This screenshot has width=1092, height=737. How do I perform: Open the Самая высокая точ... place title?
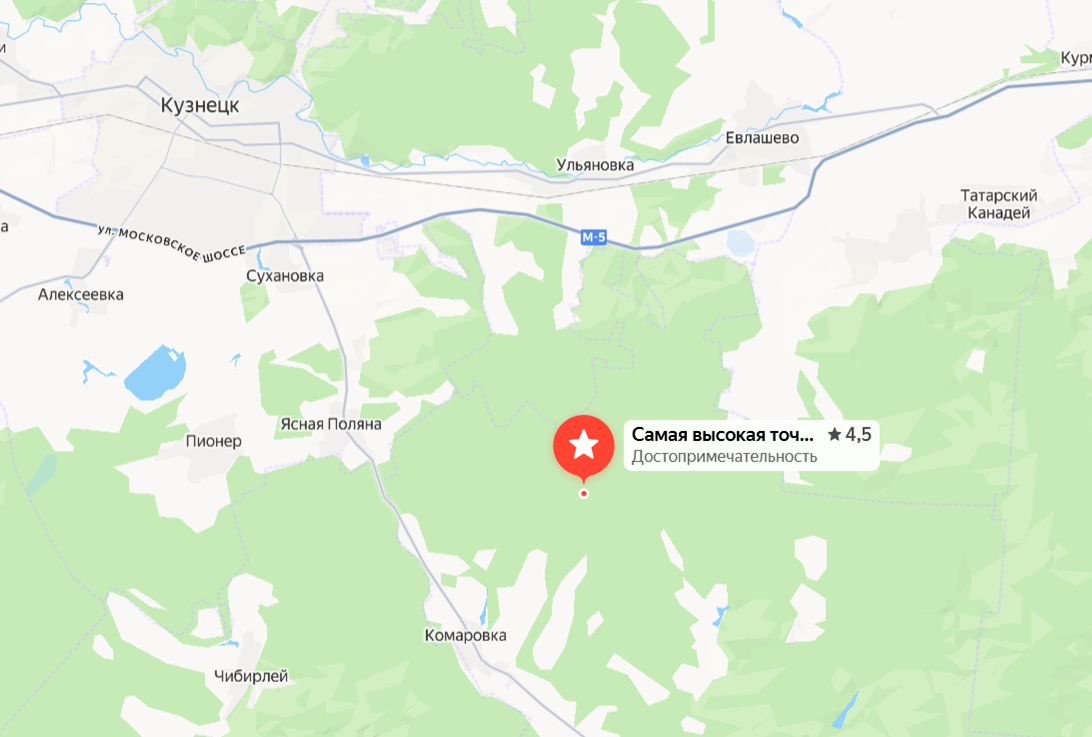pyautogui.click(x=722, y=435)
